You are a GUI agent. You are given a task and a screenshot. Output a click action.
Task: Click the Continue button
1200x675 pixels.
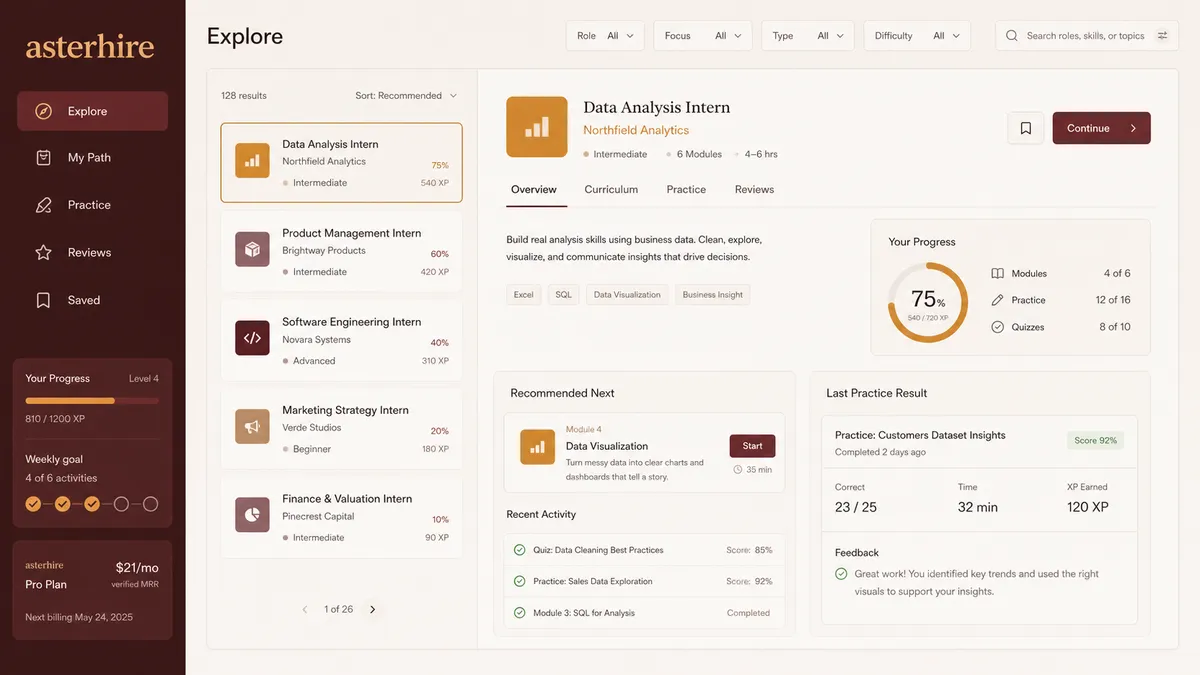click(x=1101, y=128)
